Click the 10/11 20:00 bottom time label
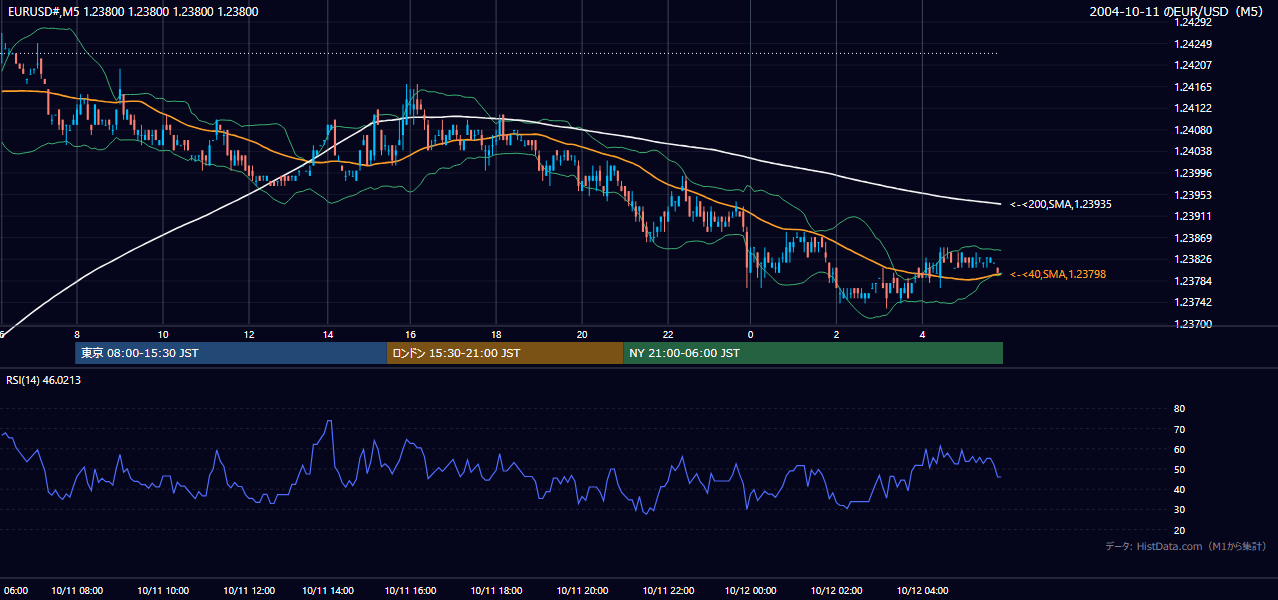1278x600 pixels. click(582, 591)
